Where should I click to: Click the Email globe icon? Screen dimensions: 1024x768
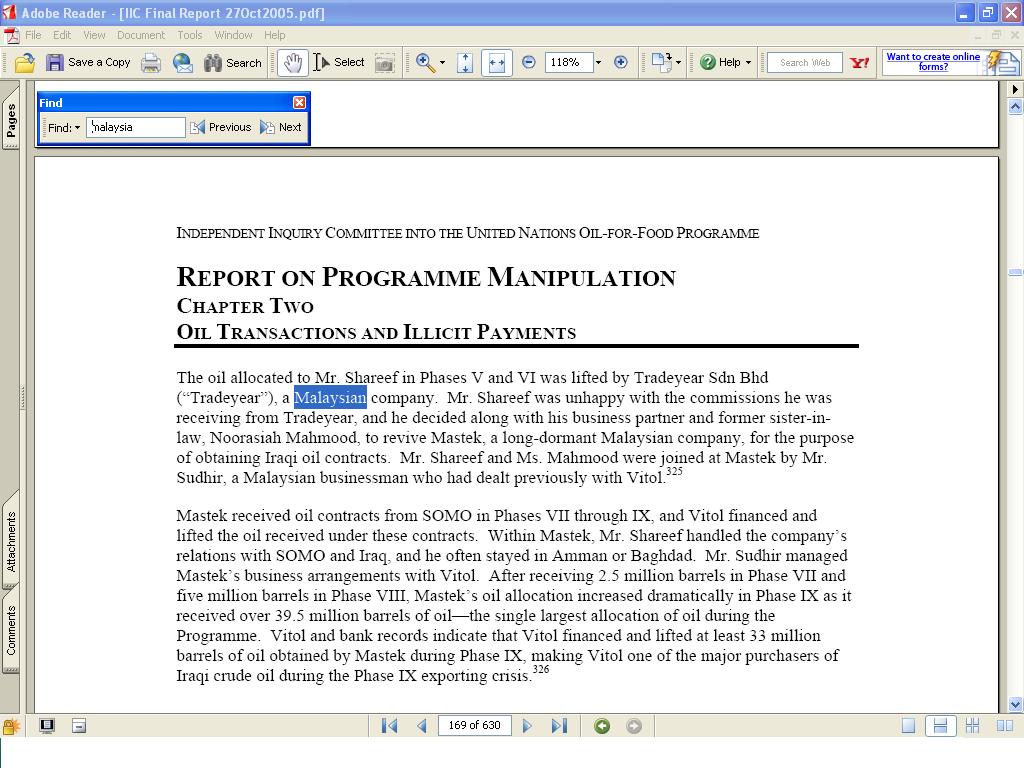[x=183, y=63]
